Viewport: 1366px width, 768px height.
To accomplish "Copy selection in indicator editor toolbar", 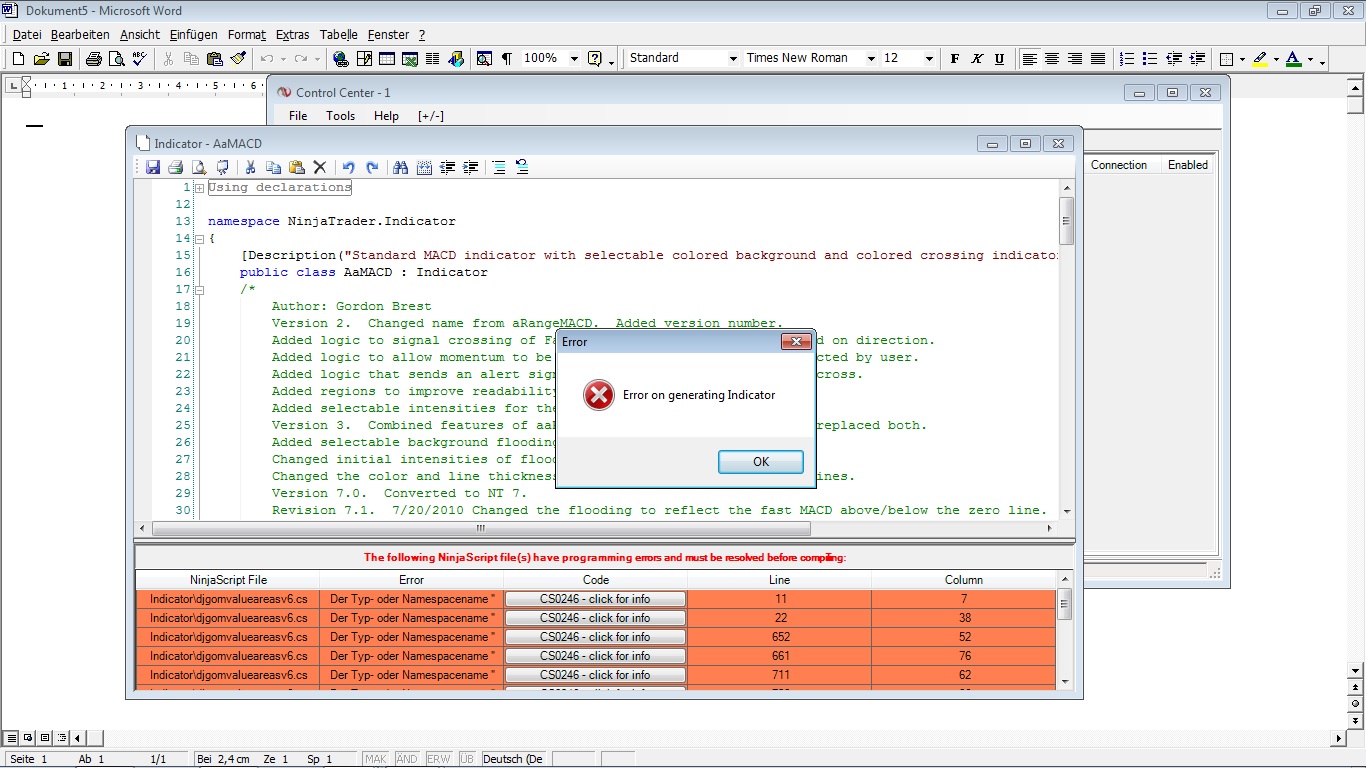I will (274, 167).
